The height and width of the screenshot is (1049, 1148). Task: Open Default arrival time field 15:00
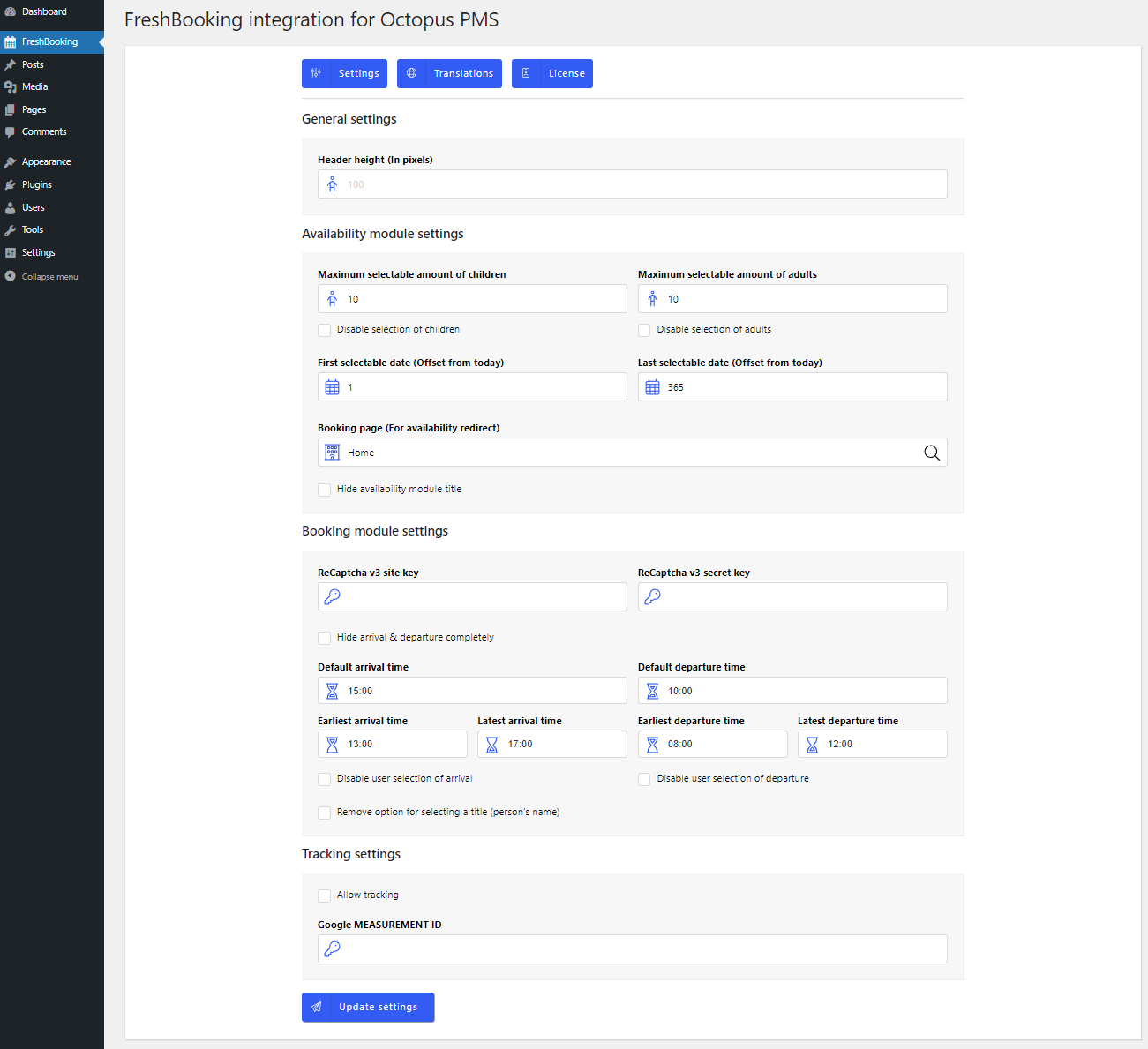(472, 691)
